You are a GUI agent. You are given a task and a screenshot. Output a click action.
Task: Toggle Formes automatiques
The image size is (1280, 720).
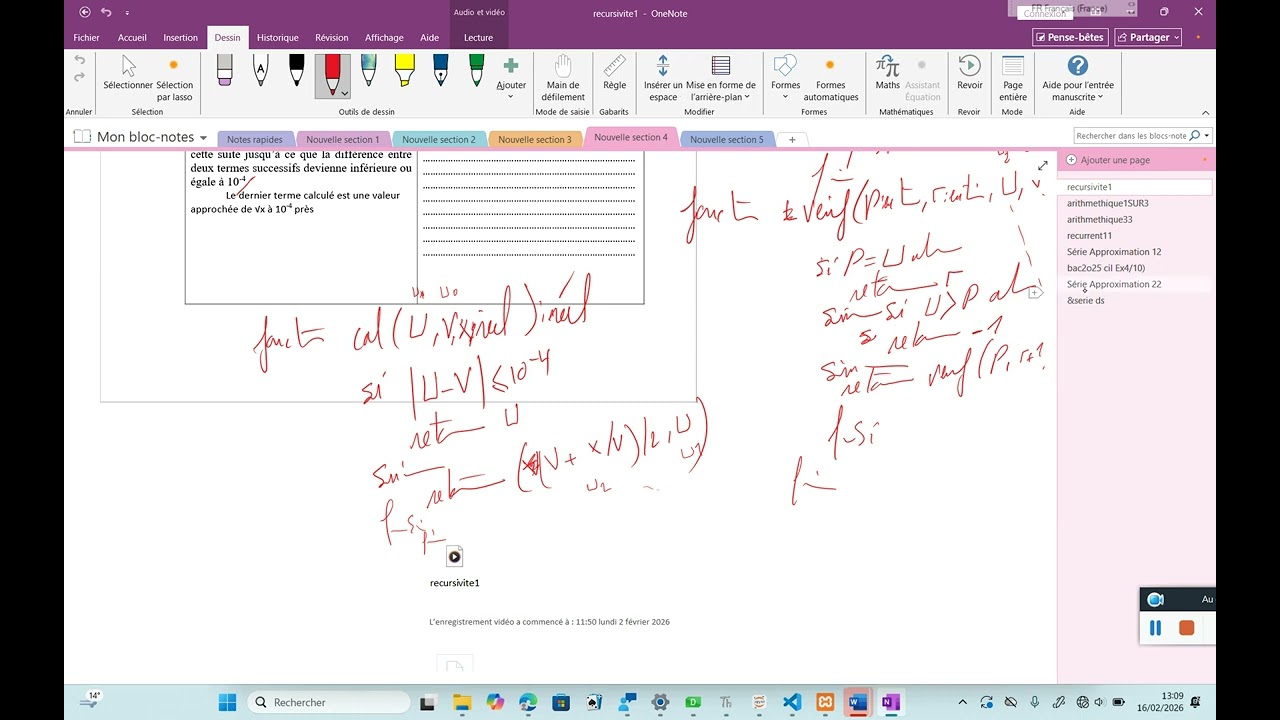(x=830, y=78)
